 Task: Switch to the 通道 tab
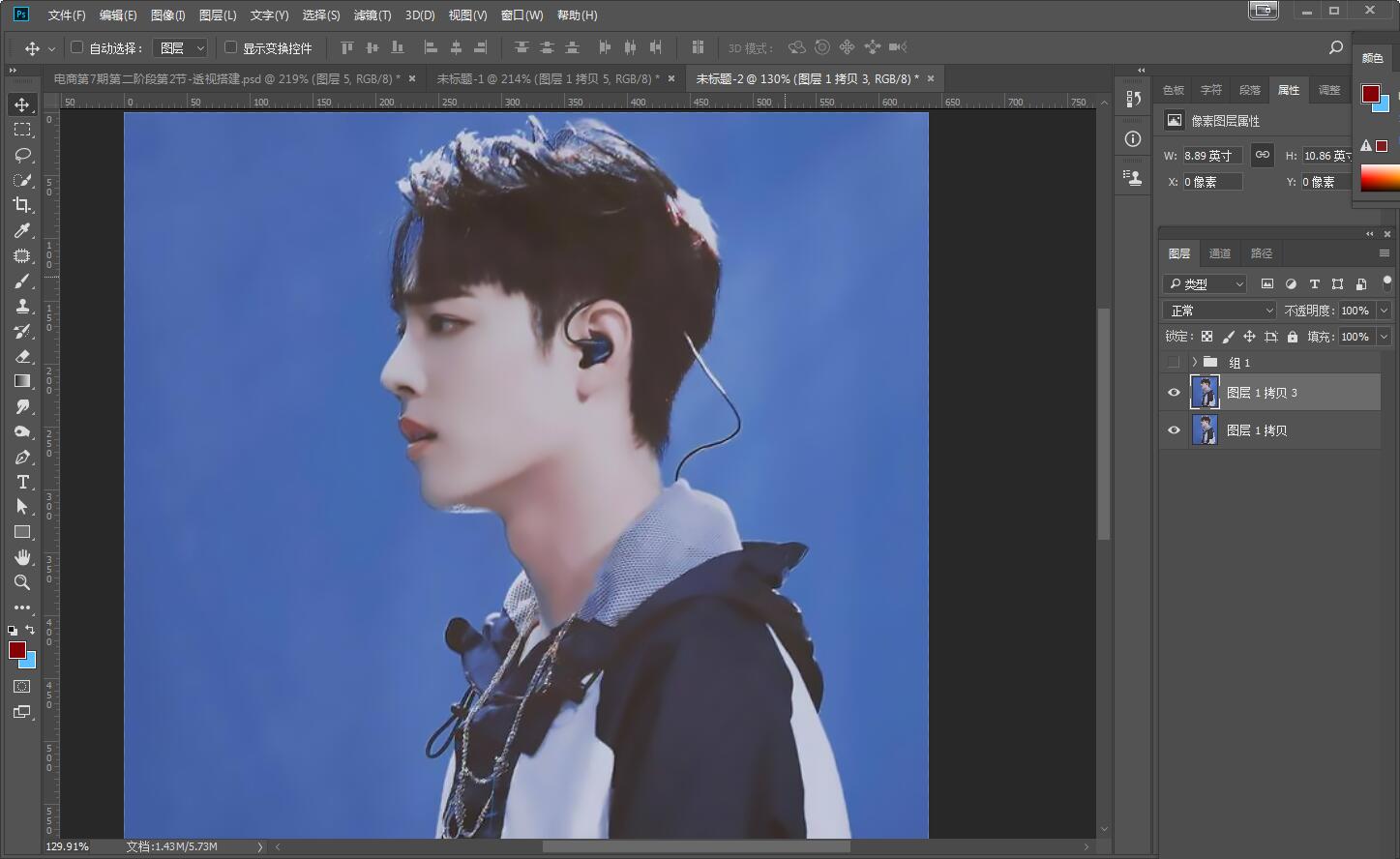[x=1220, y=253]
